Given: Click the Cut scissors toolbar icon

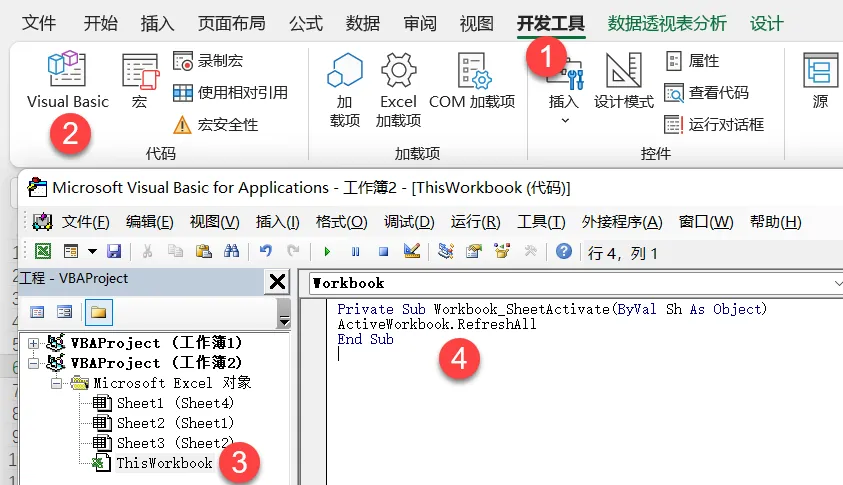Looking at the screenshot, I should [x=147, y=251].
